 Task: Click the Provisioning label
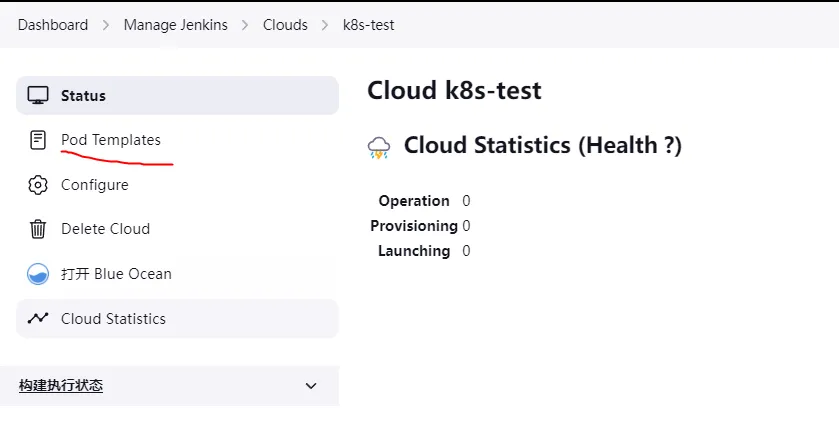[414, 226]
